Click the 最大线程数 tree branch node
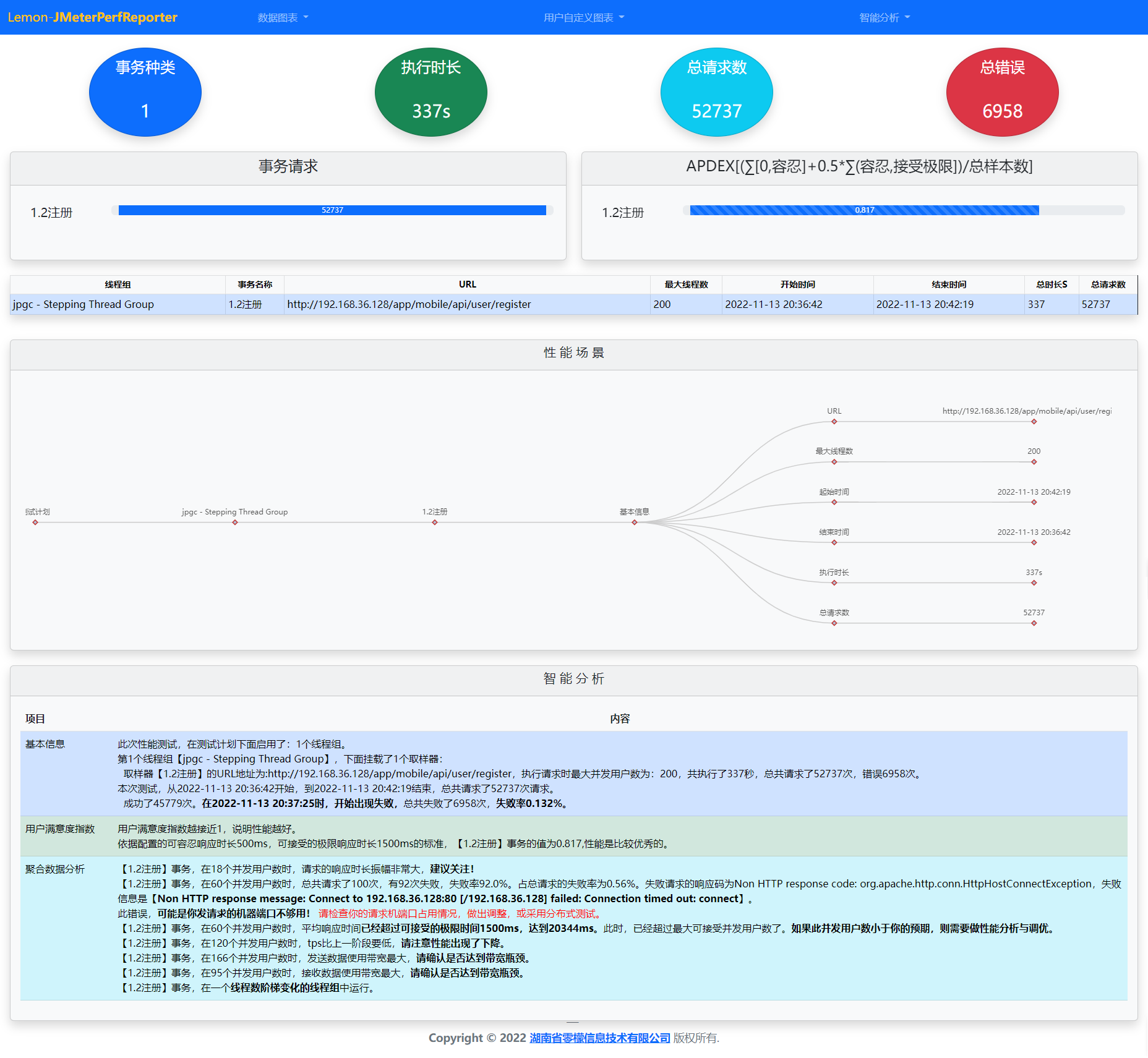1148x1058 pixels. [x=834, y=462]
